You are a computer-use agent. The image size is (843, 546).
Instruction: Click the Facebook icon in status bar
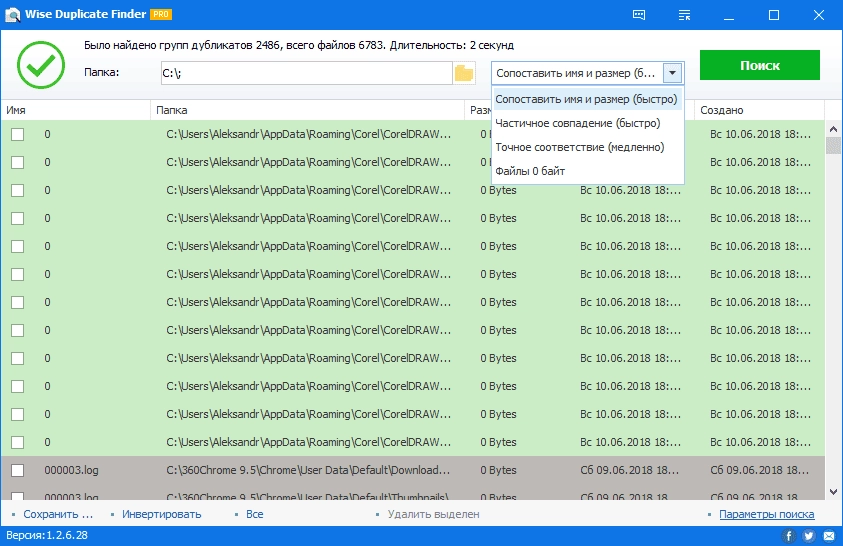tap(789, 536)
